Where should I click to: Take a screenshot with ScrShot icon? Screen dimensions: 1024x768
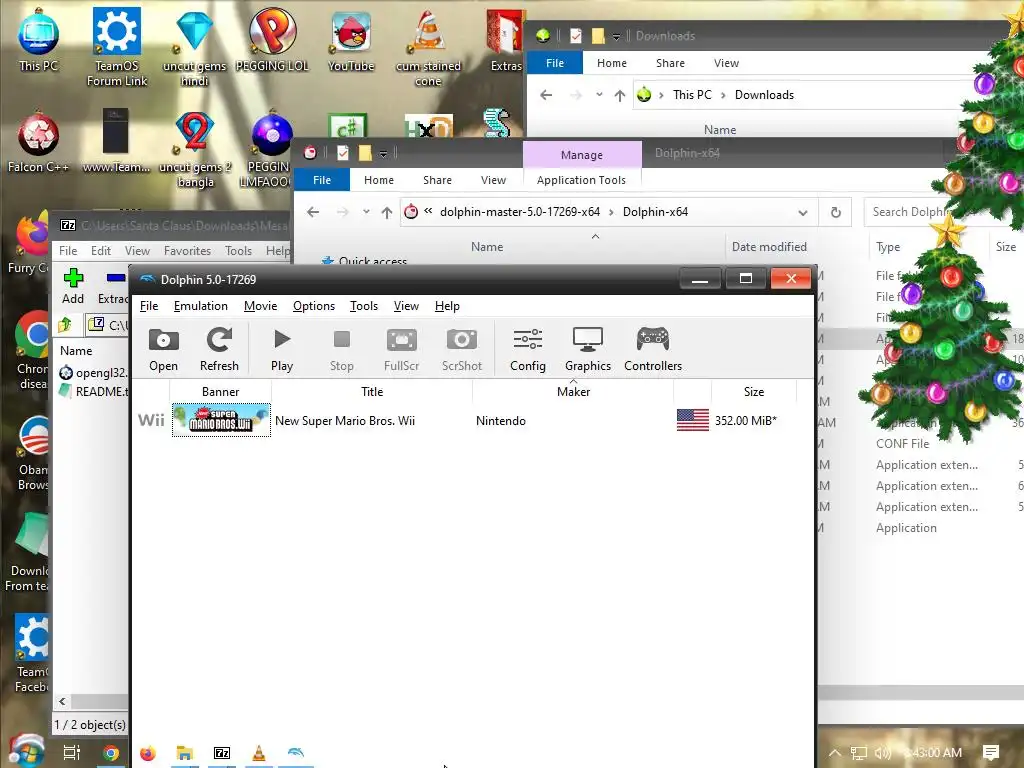pos(462,350)
